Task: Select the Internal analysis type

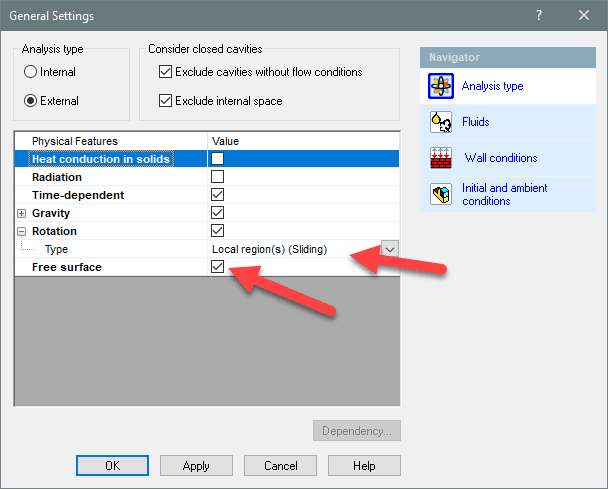Action: click(31, 72)
